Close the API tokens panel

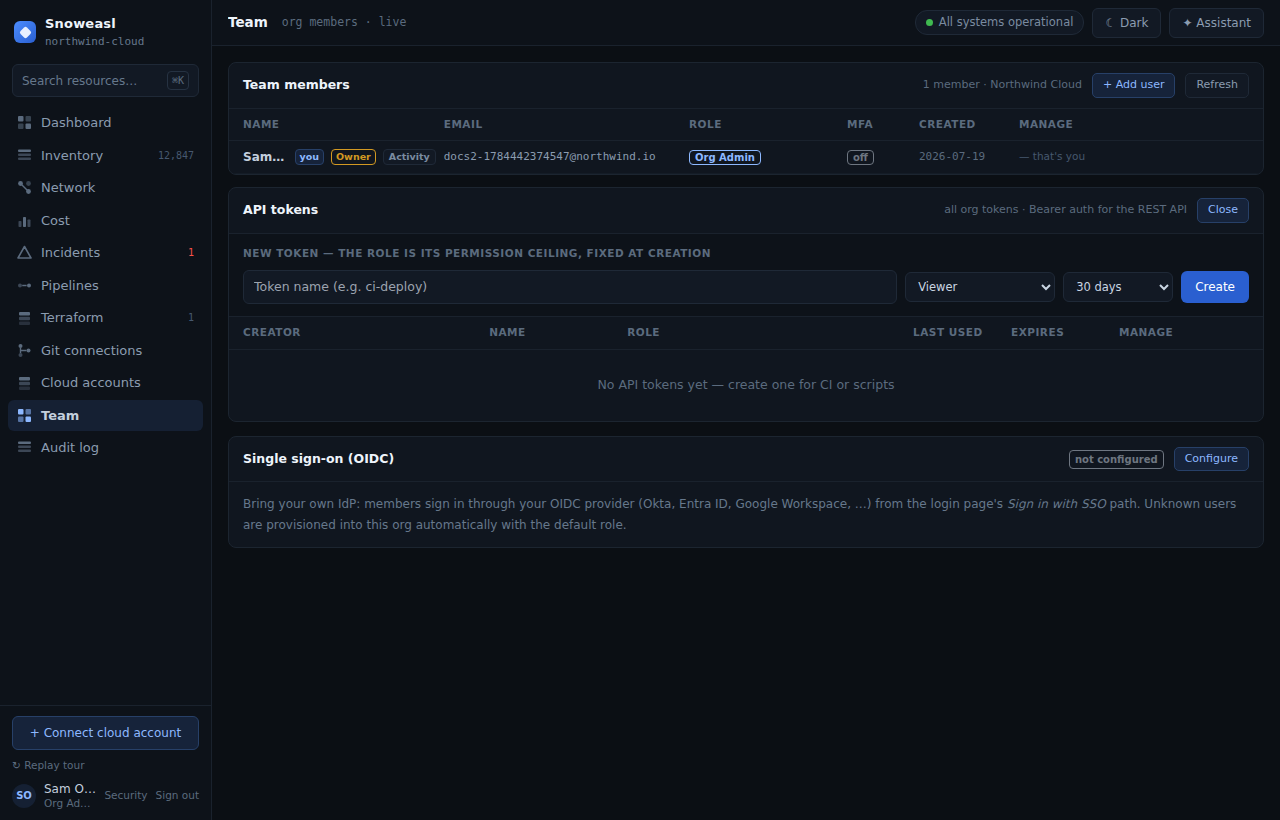tap(1223, 210)
